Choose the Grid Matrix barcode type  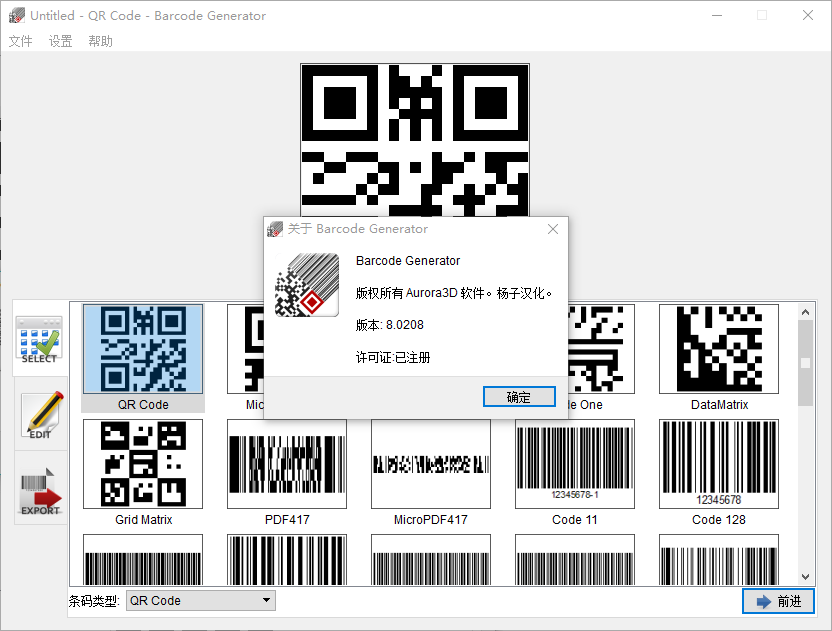(143, 464)
